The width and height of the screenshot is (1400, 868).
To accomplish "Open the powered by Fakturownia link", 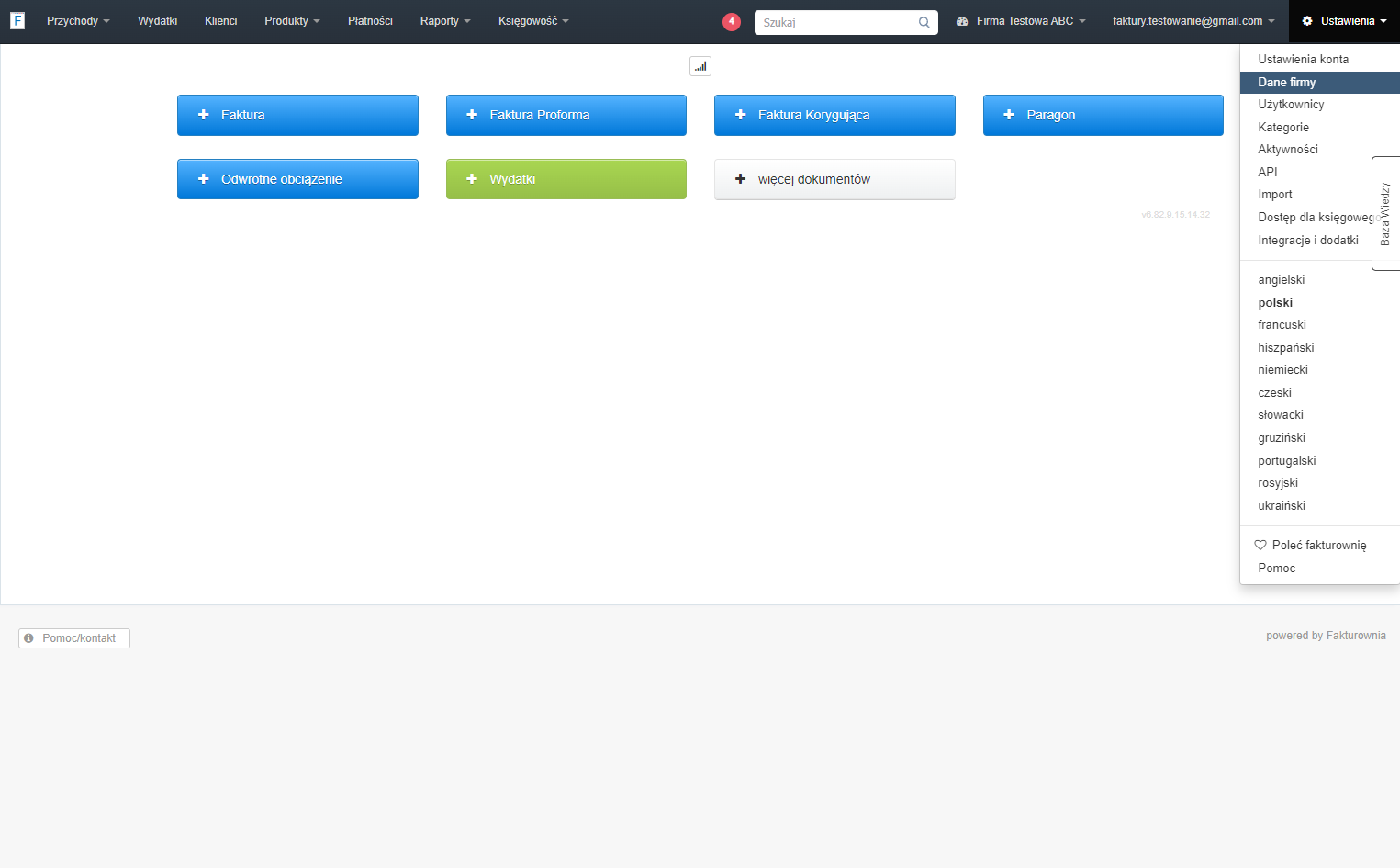I will [x=1326, y=636].
